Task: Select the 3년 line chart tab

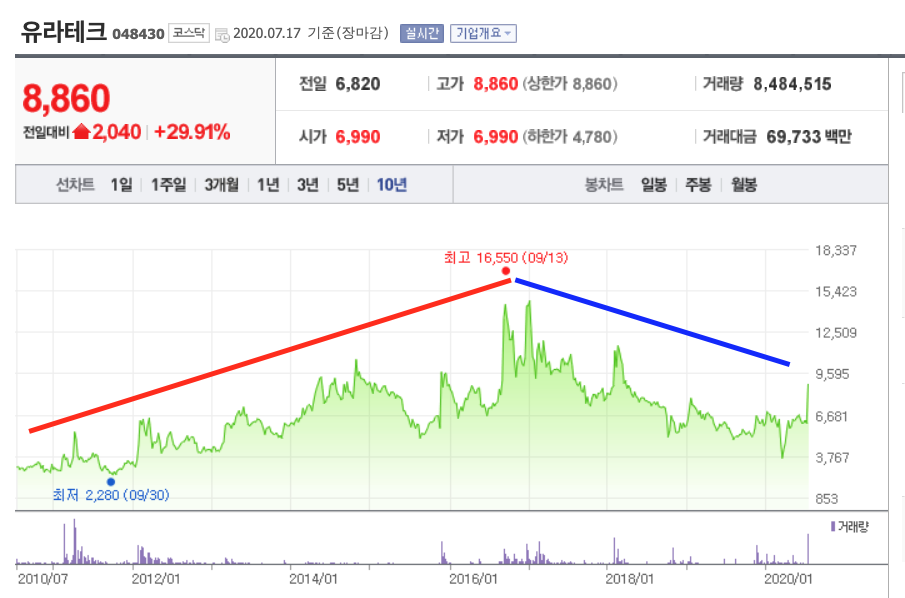Action: pos(308,185)
